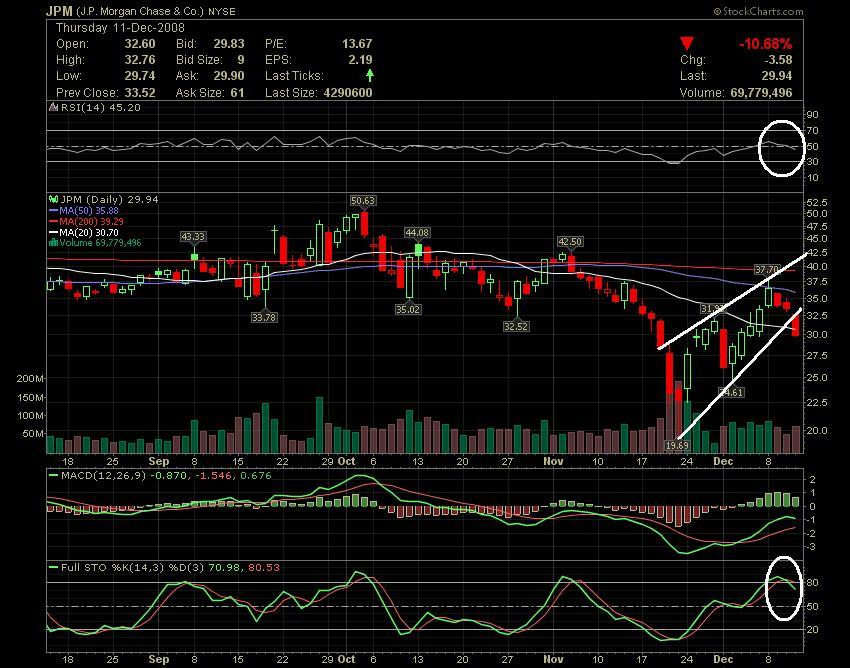This screenshot has width=850, height=668.
Task: Click the red down triangle change indicator
Action: point(687,44)
